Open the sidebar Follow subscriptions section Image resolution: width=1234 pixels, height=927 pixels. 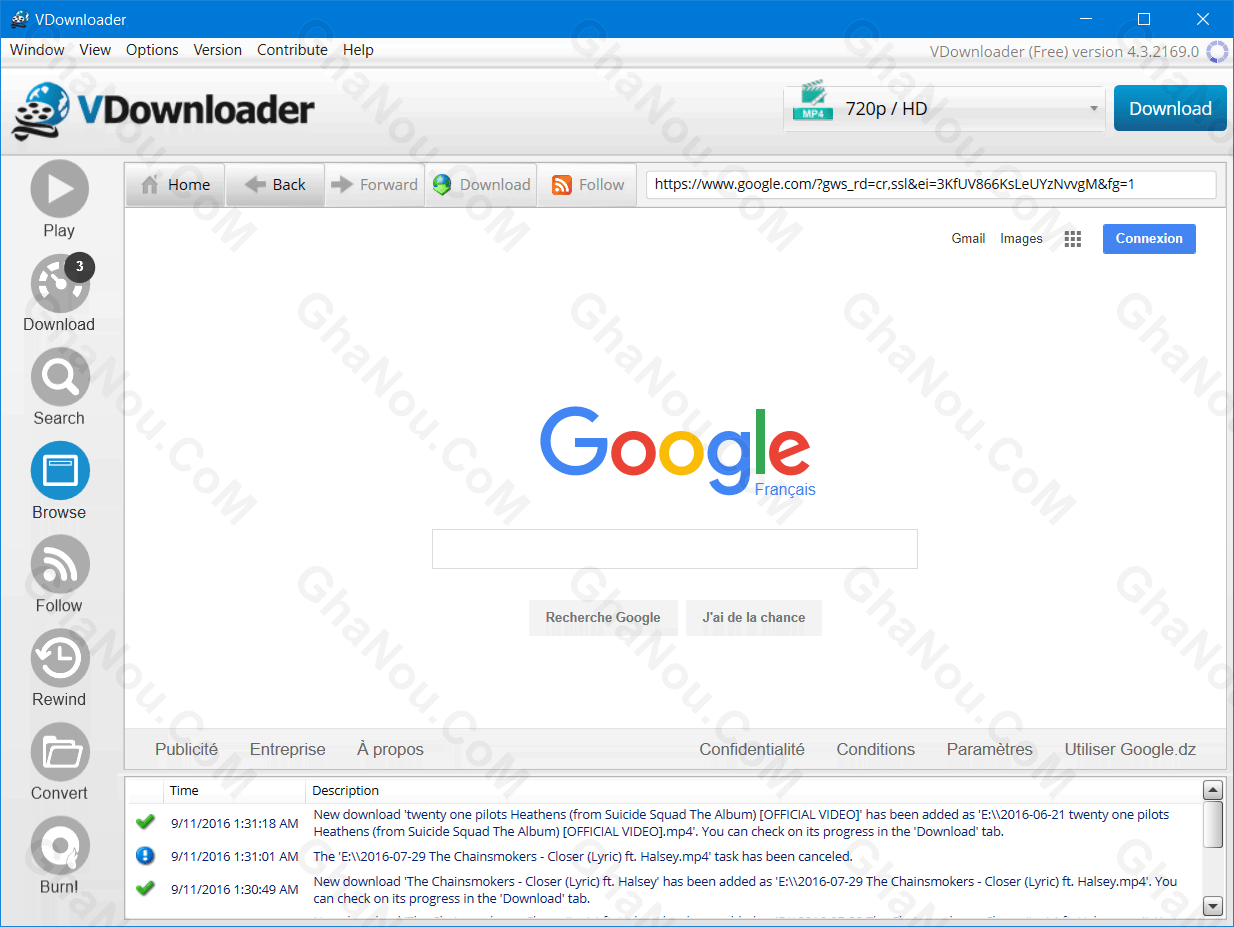coord(60,575)
